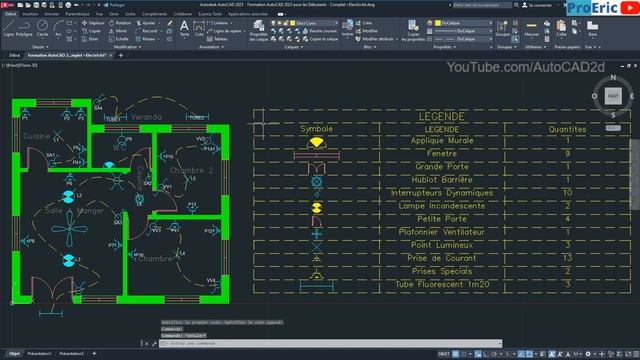Click the Linéaire dimension tool
This screenshot has width=640, height=360.
(x=218, y=23)
